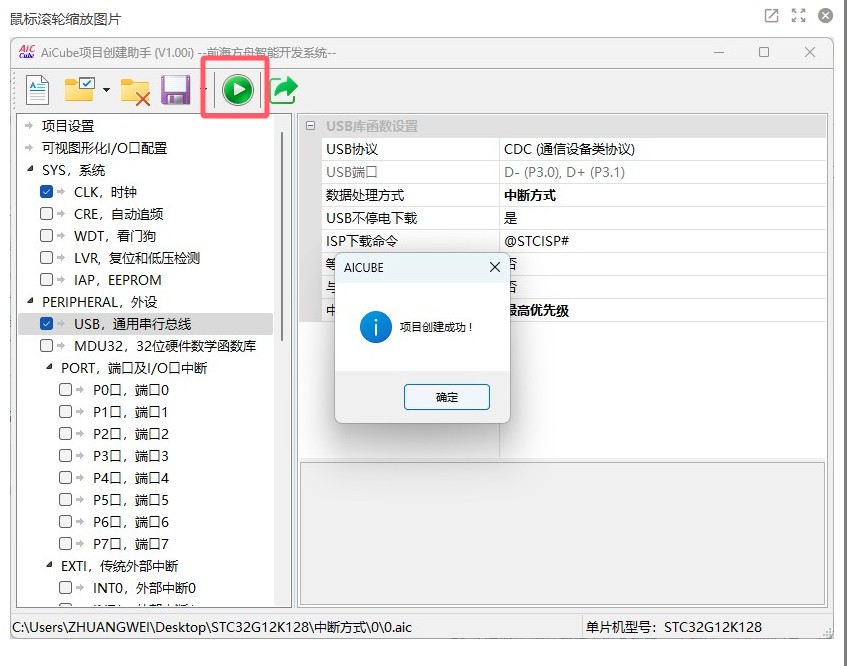Uncheck the CLK 时钟 checkbox

click(46, 192)
